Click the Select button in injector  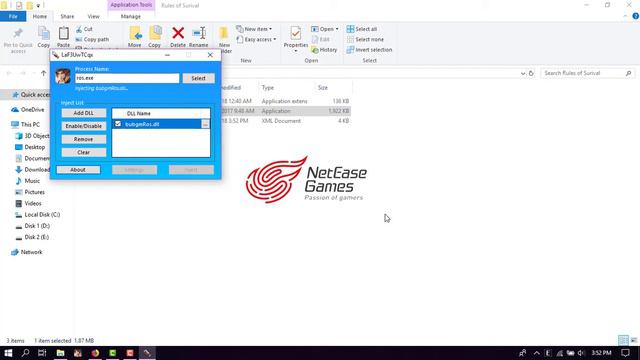[x=198, y=78]
